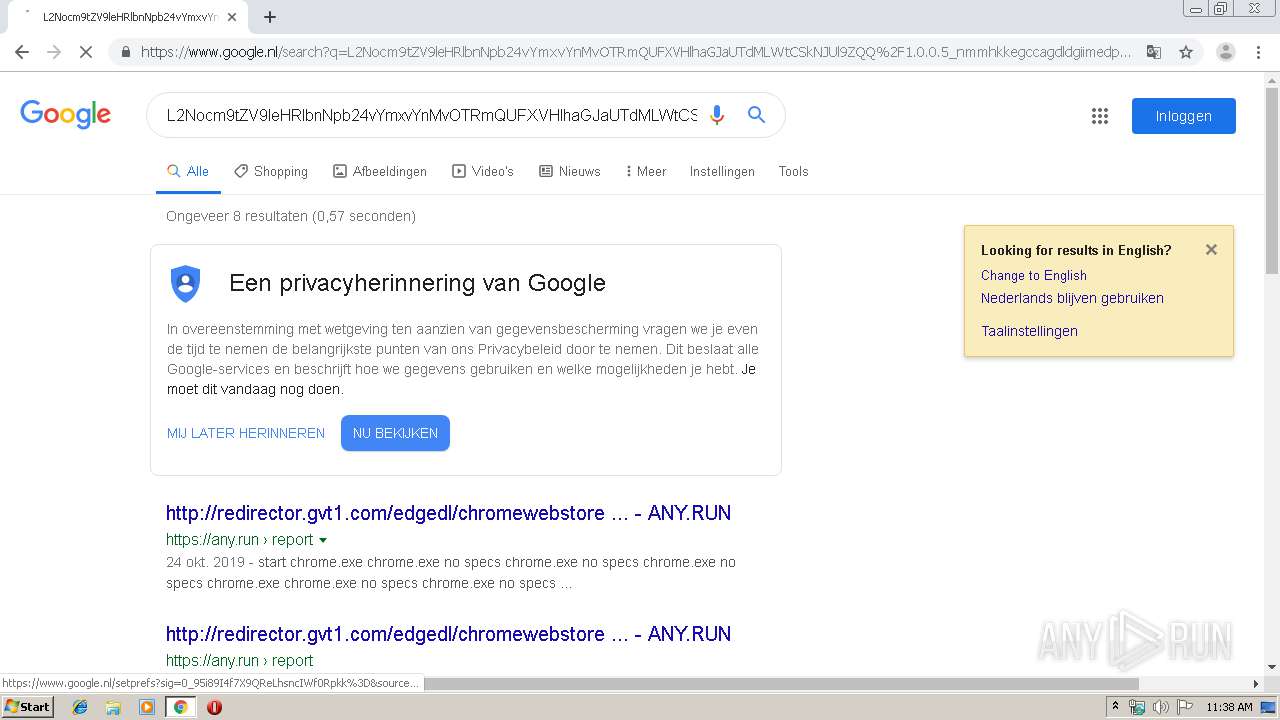Switch to the Nieuws tab
1280x720 pixels.
570,171
